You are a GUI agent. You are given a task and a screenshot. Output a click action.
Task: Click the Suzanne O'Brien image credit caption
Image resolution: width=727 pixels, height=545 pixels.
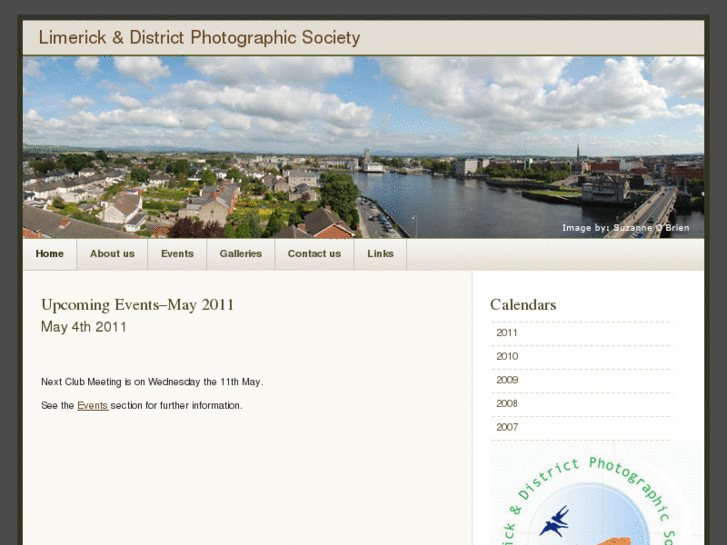pyautogui.click(x=625, y=228)
